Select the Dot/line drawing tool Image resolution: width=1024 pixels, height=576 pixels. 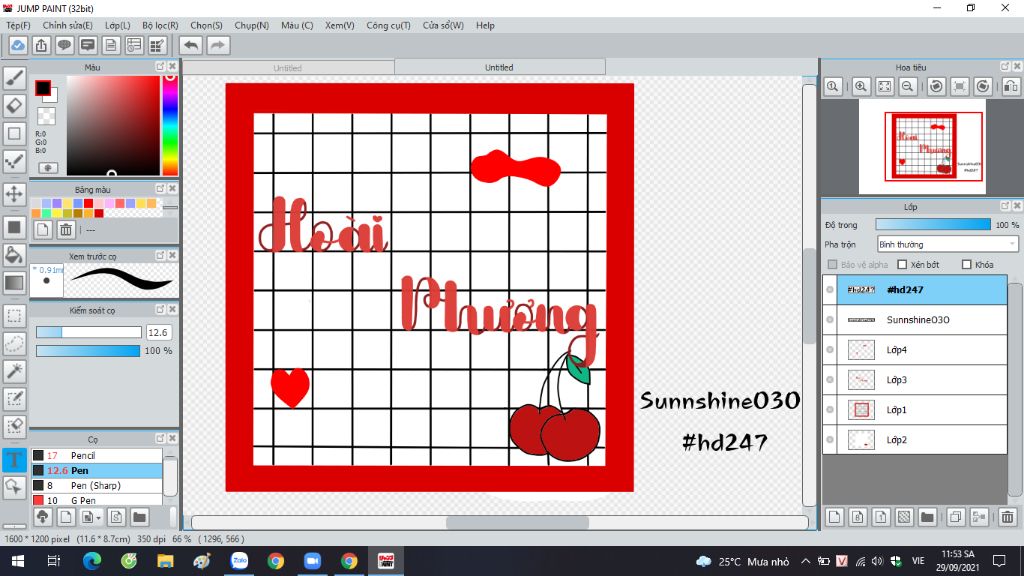point(14,161)
